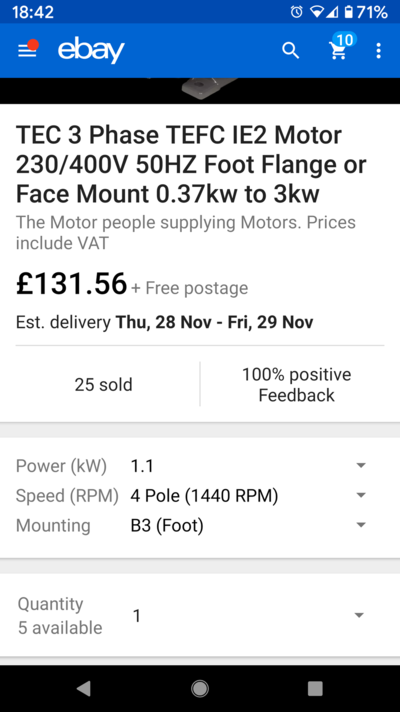Tap the TEC 3 Phase motor title

pos(191,165)
